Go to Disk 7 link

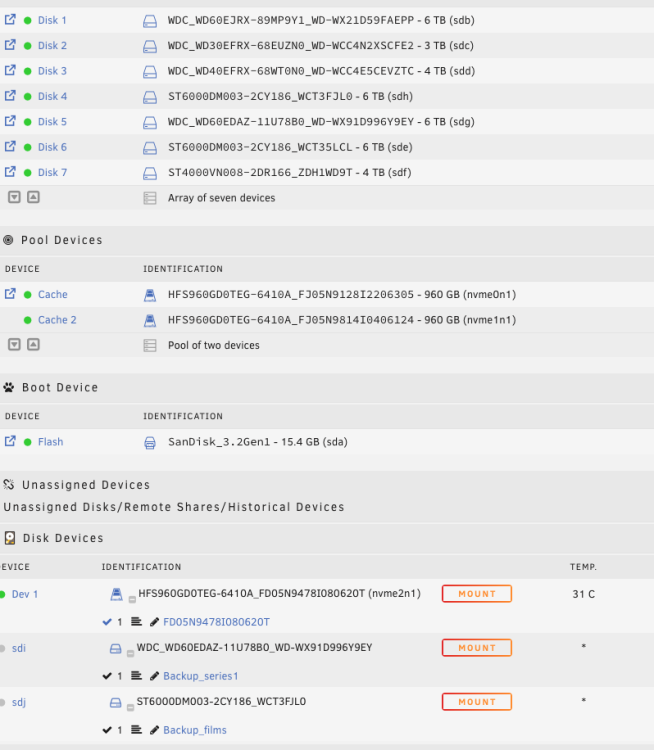pyautogui.click(x=52, y=172)
